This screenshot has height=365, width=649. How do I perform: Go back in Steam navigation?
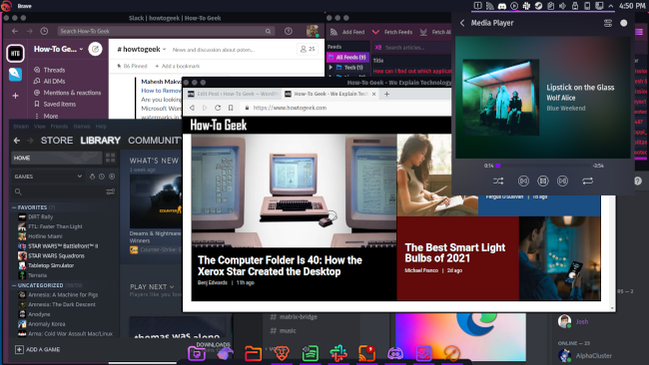click(x=17, y=141)
